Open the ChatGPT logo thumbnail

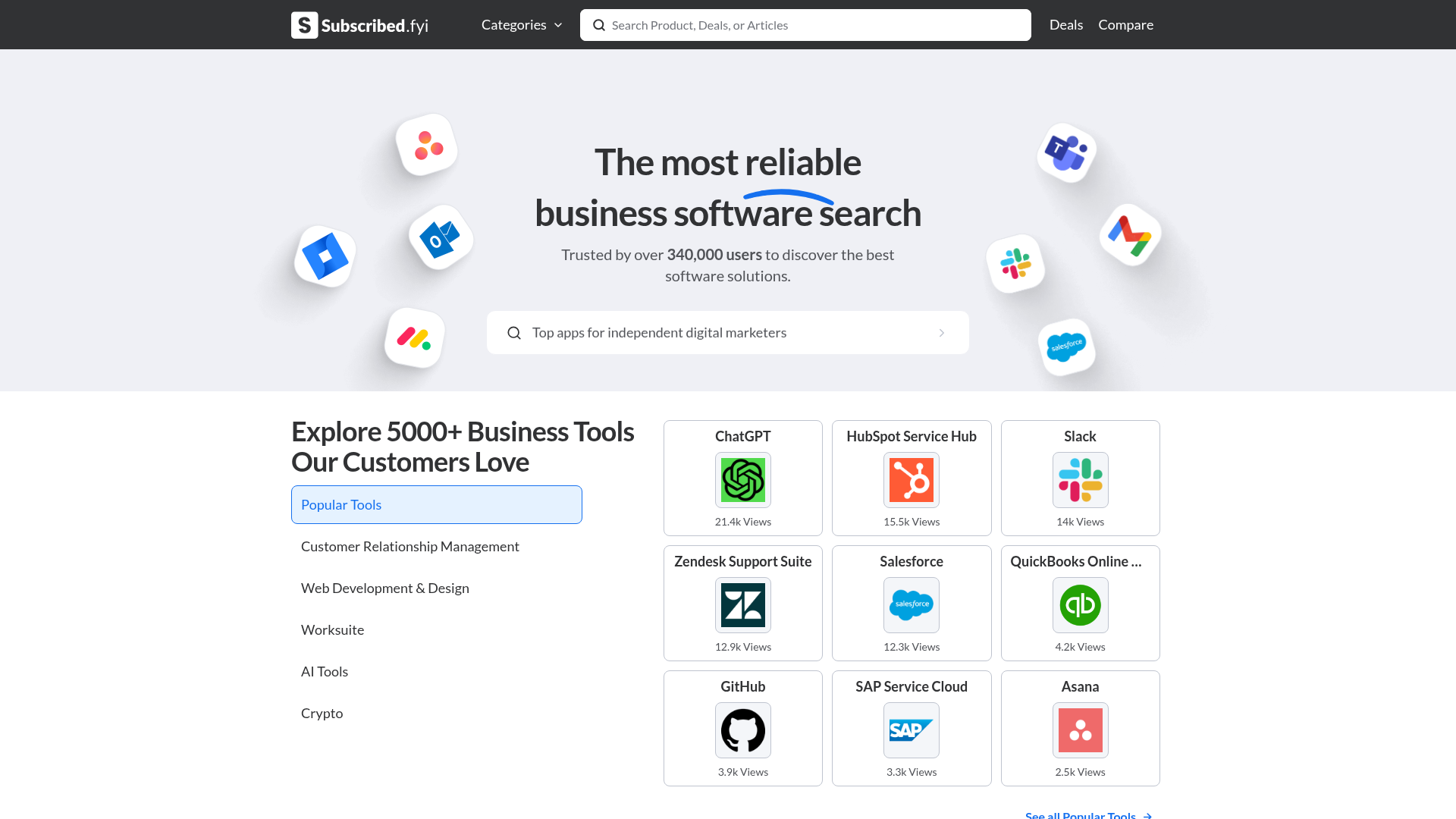pos(743,480)
